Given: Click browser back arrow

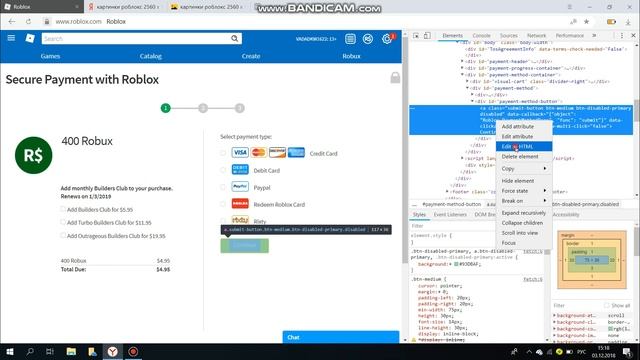Looking at the screenshot, I should click(11, 21).
